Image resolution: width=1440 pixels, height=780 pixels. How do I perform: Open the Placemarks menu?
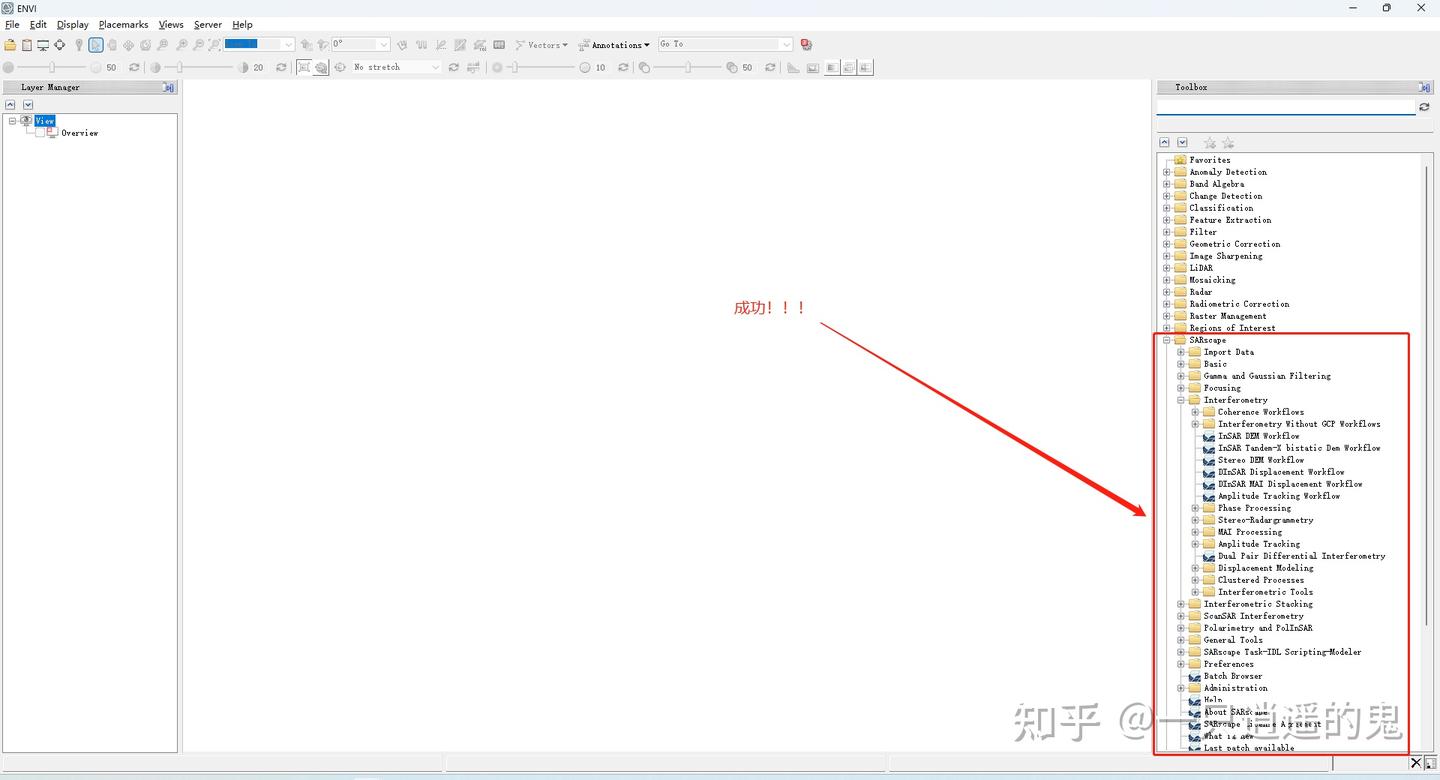click(x=123, y=24)
